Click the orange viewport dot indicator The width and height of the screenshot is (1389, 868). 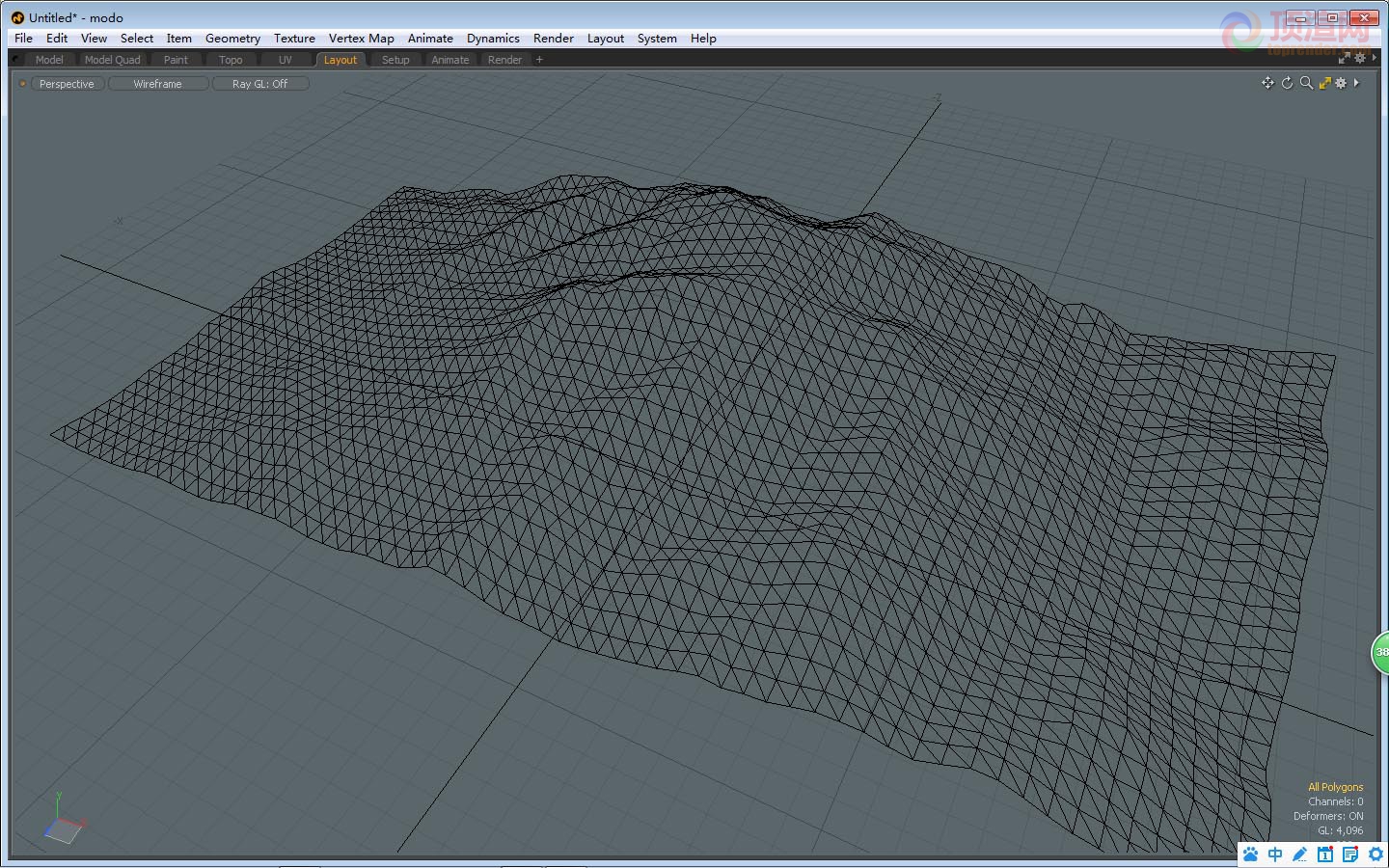(23, 84)
